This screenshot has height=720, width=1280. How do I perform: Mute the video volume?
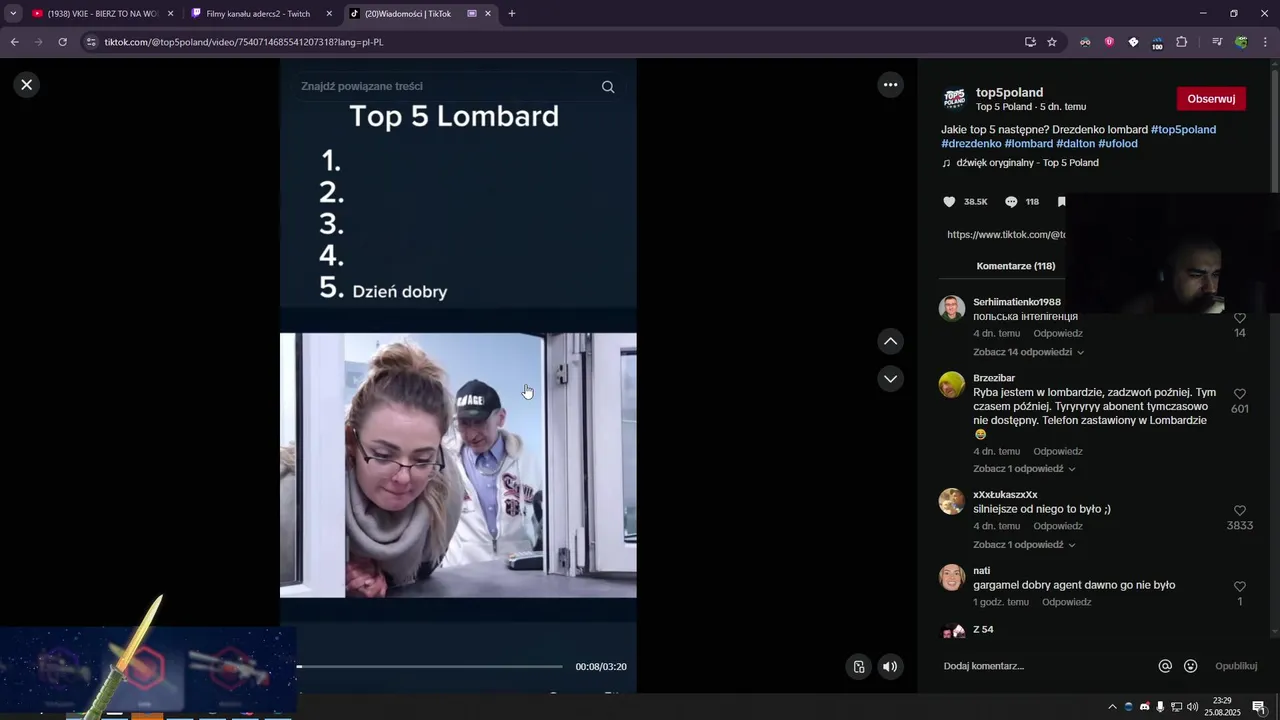pos(890,667)
